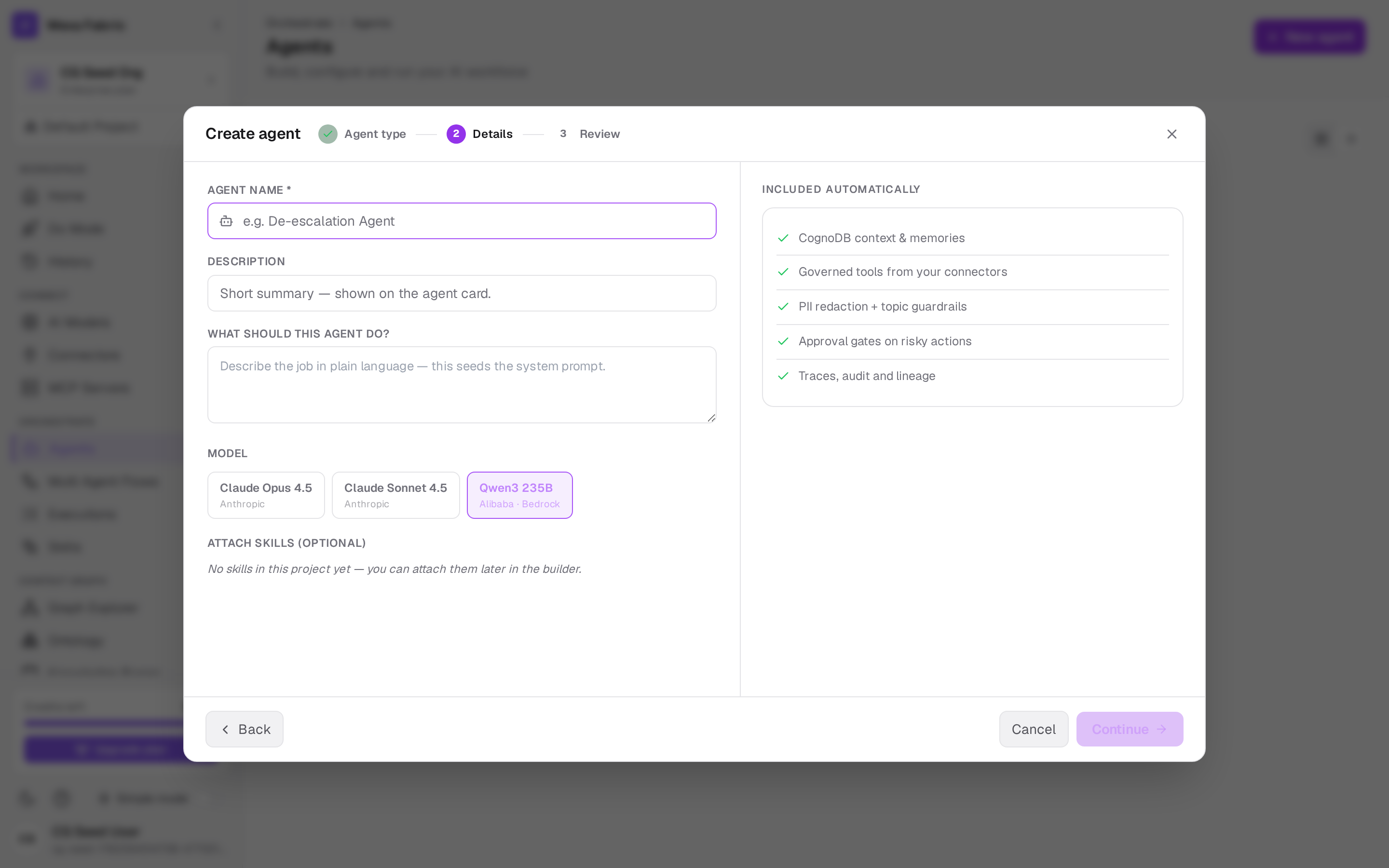Click the Continue button
Viewport: 1389px width, 868px height.
pyautogui.click(x=1129, y=729)
